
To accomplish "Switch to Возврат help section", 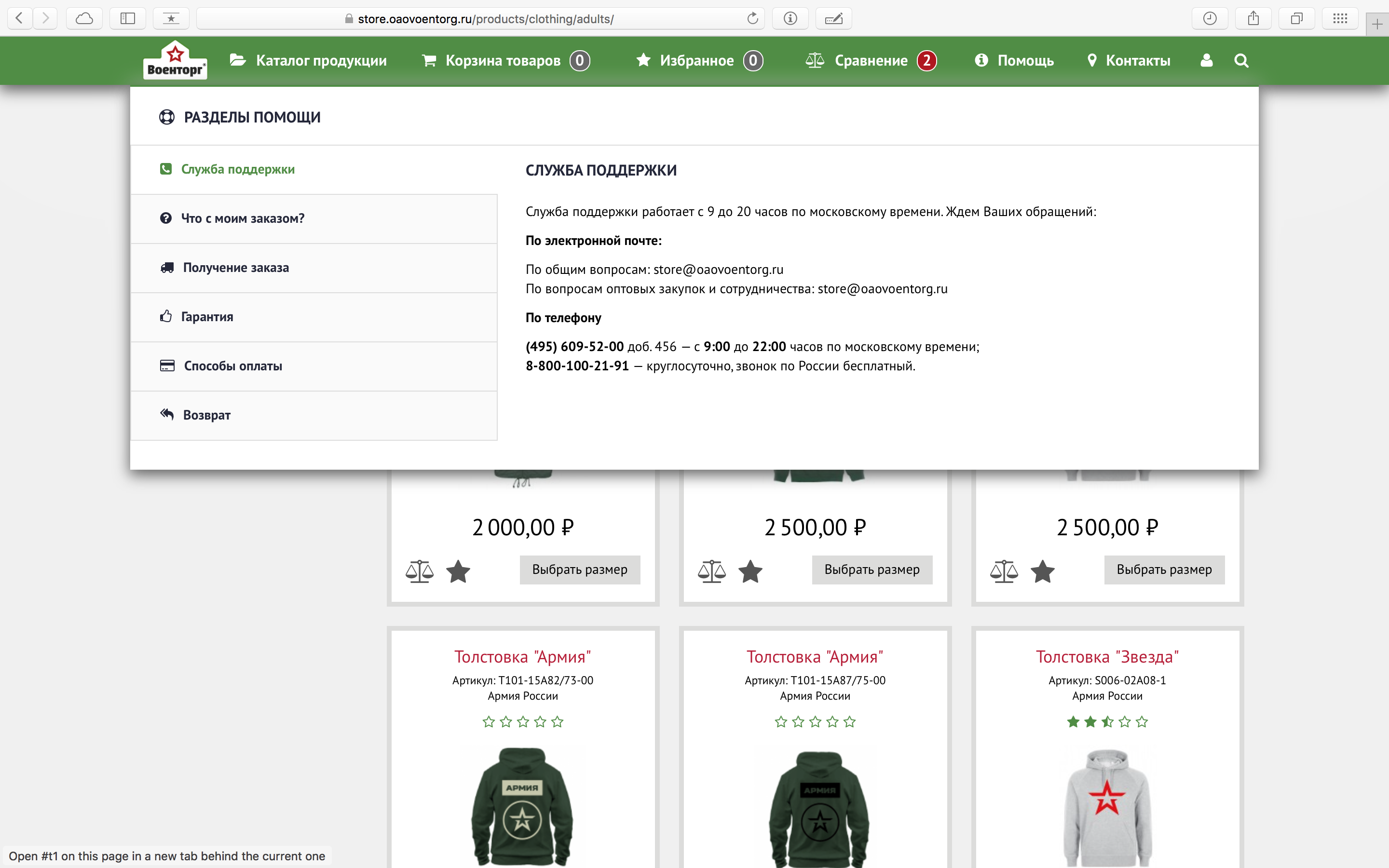I will click(x=206, y=415).
